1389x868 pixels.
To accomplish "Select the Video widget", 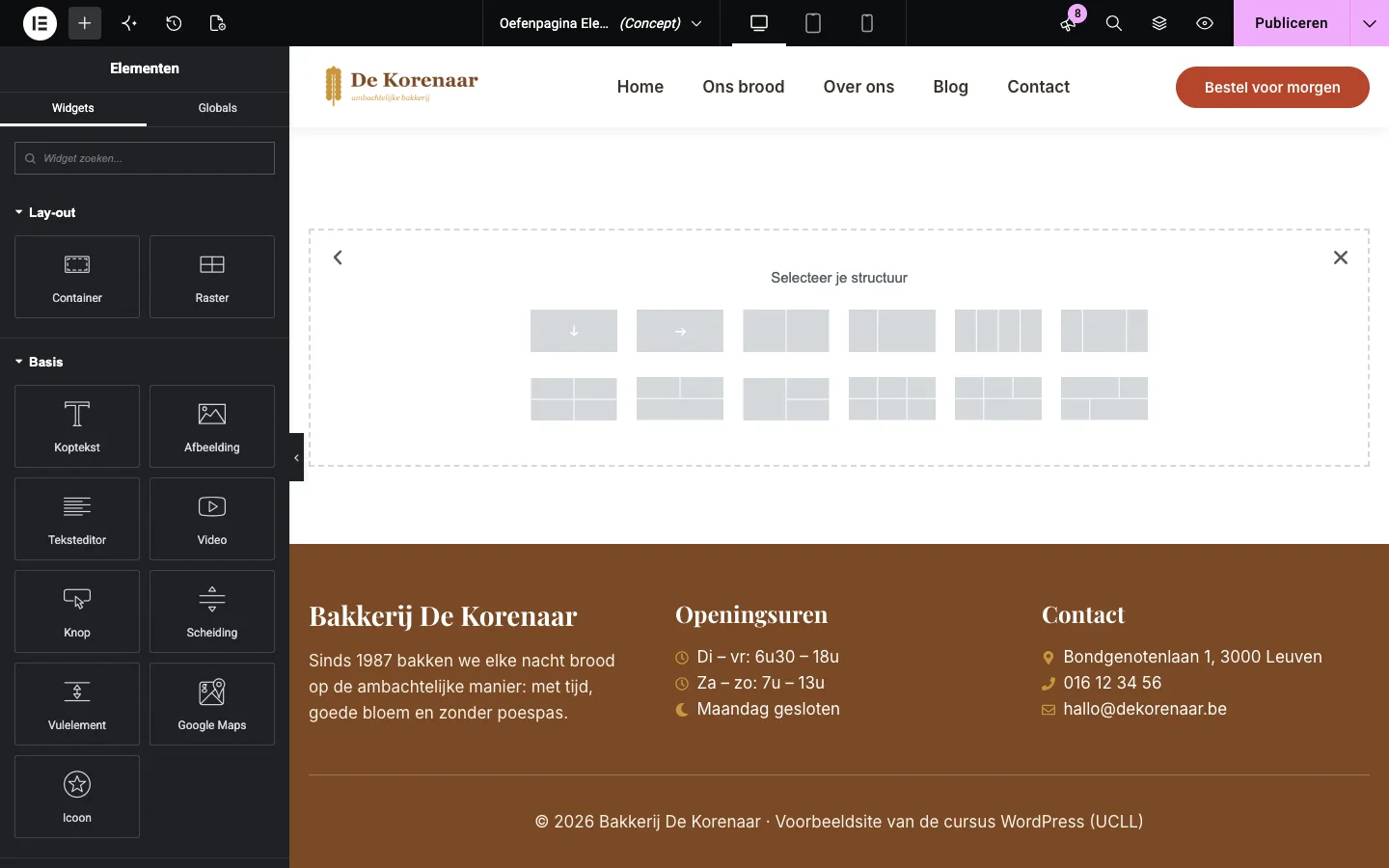I will 212,519.
